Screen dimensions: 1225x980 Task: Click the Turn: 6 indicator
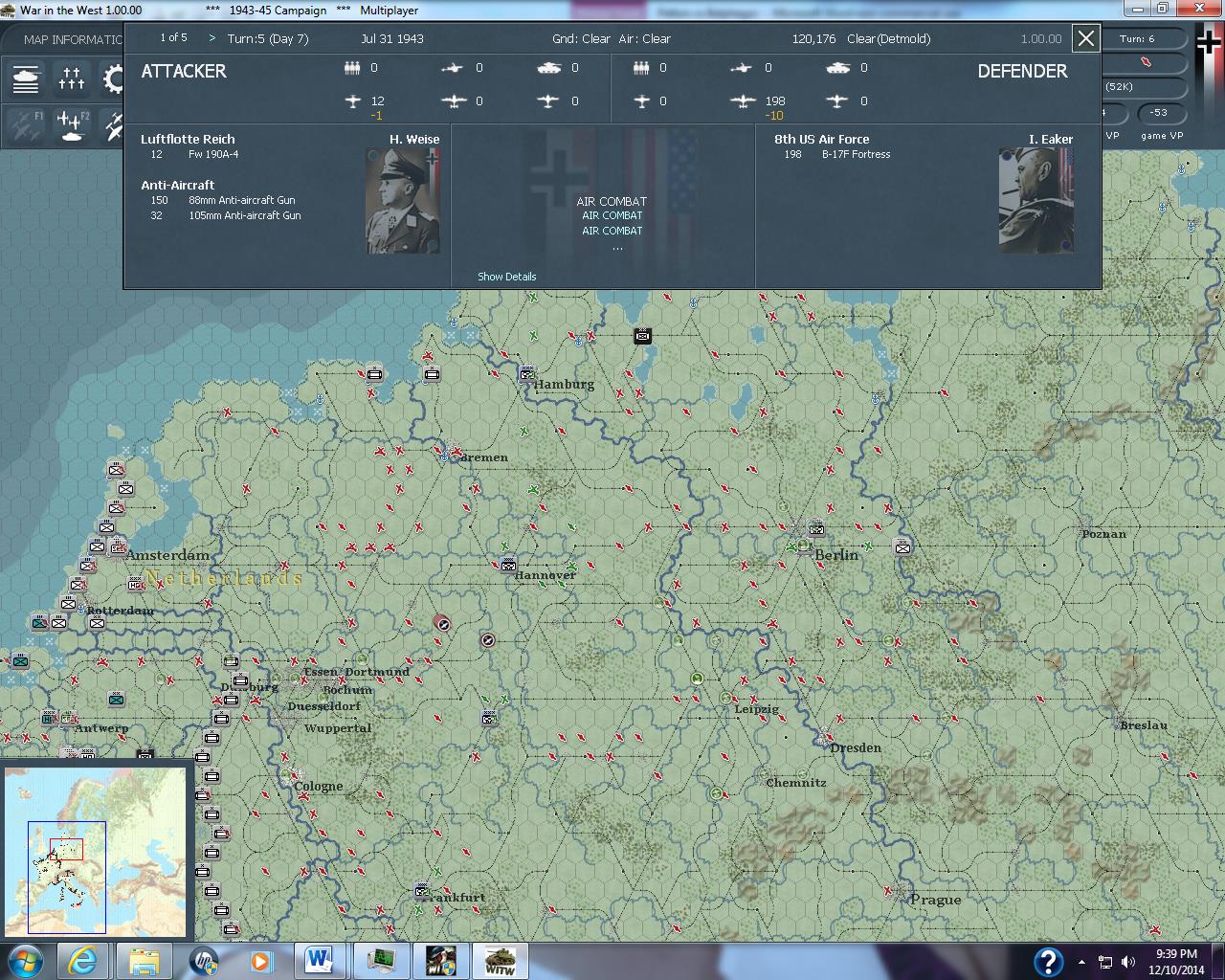[x=1137, y=38]
